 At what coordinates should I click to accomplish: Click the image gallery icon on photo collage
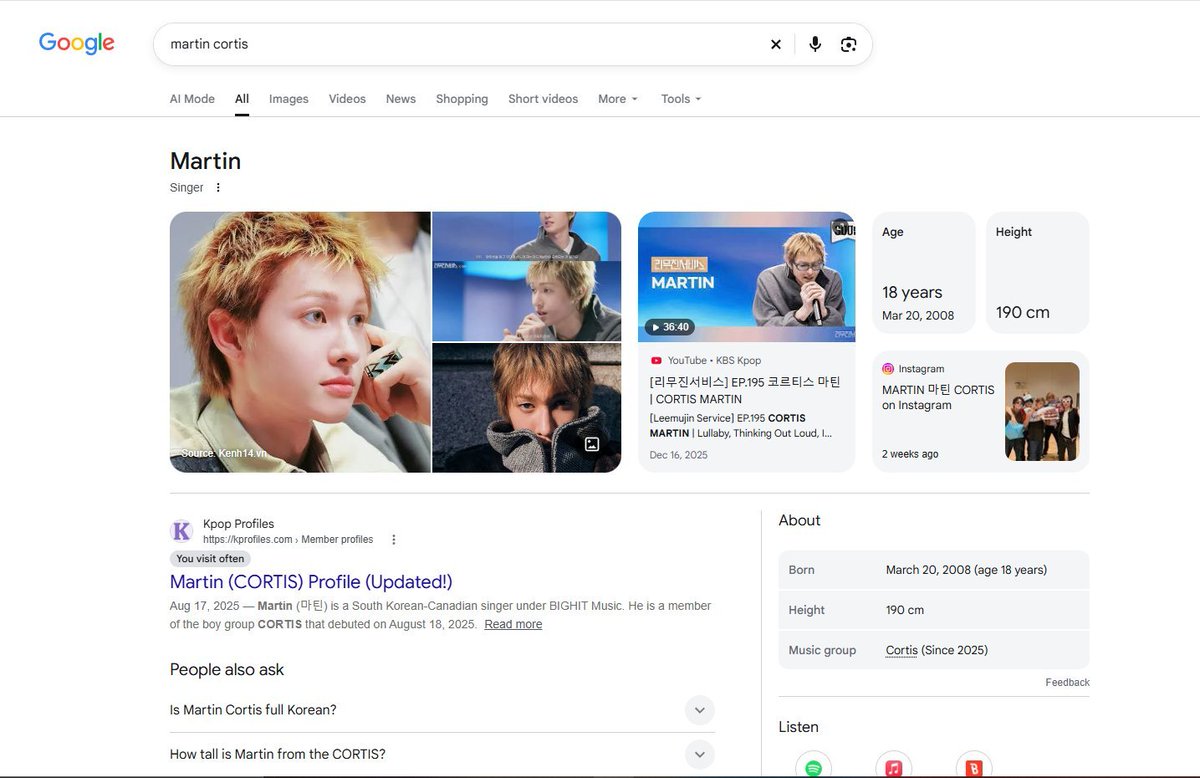(x=592, y=444)
